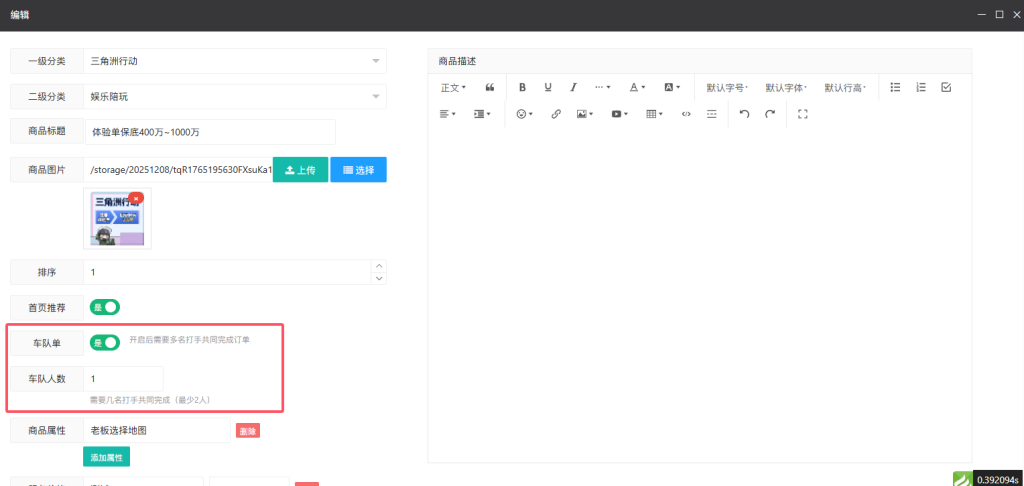Open the more text styles (…) menu
Viewport: 1024px width, 486px height.
pyautogui.click(x=602, y=87)
